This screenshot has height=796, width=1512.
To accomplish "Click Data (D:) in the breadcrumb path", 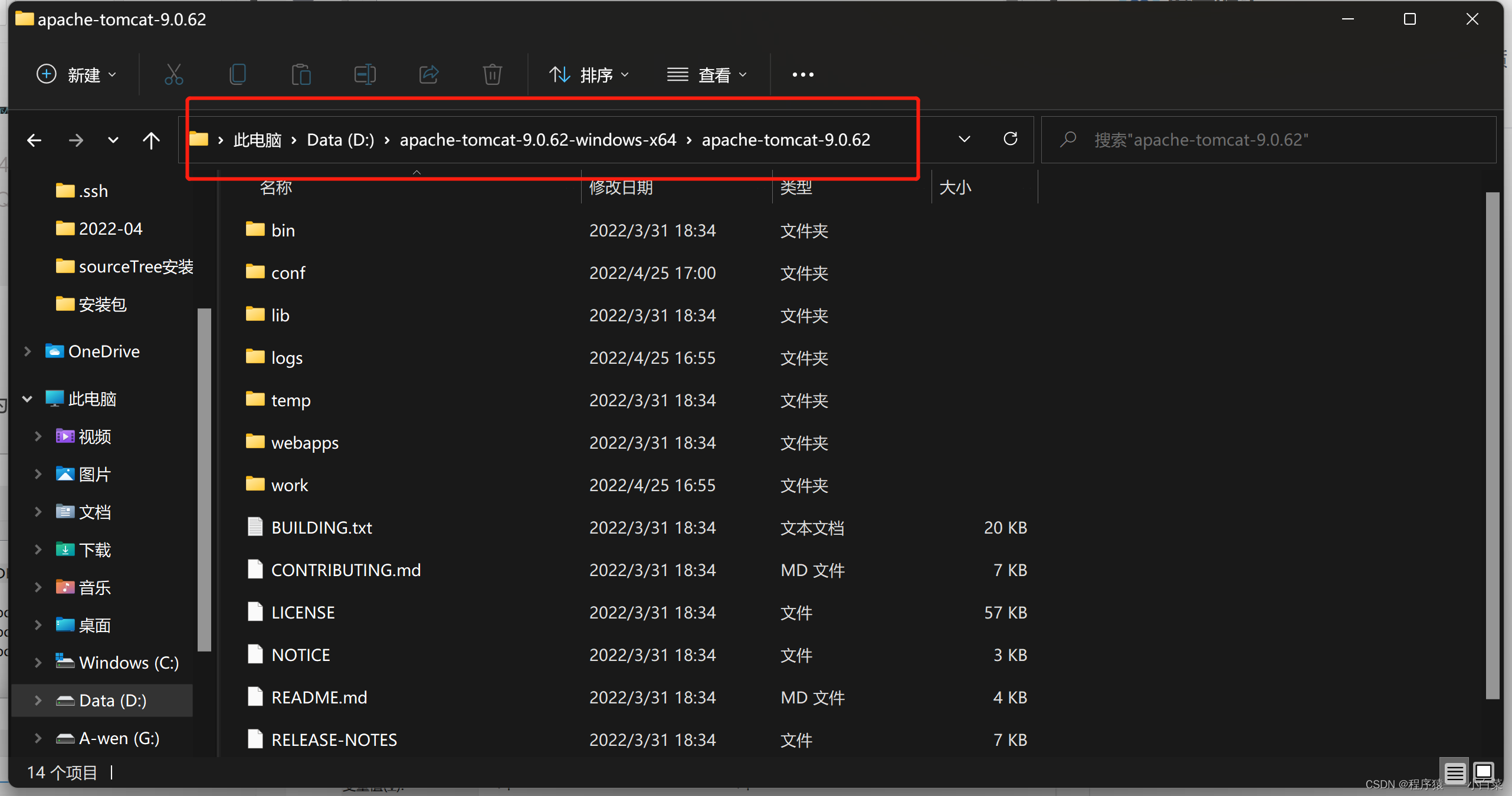I will pyautogui.click(x=340, y=140).
